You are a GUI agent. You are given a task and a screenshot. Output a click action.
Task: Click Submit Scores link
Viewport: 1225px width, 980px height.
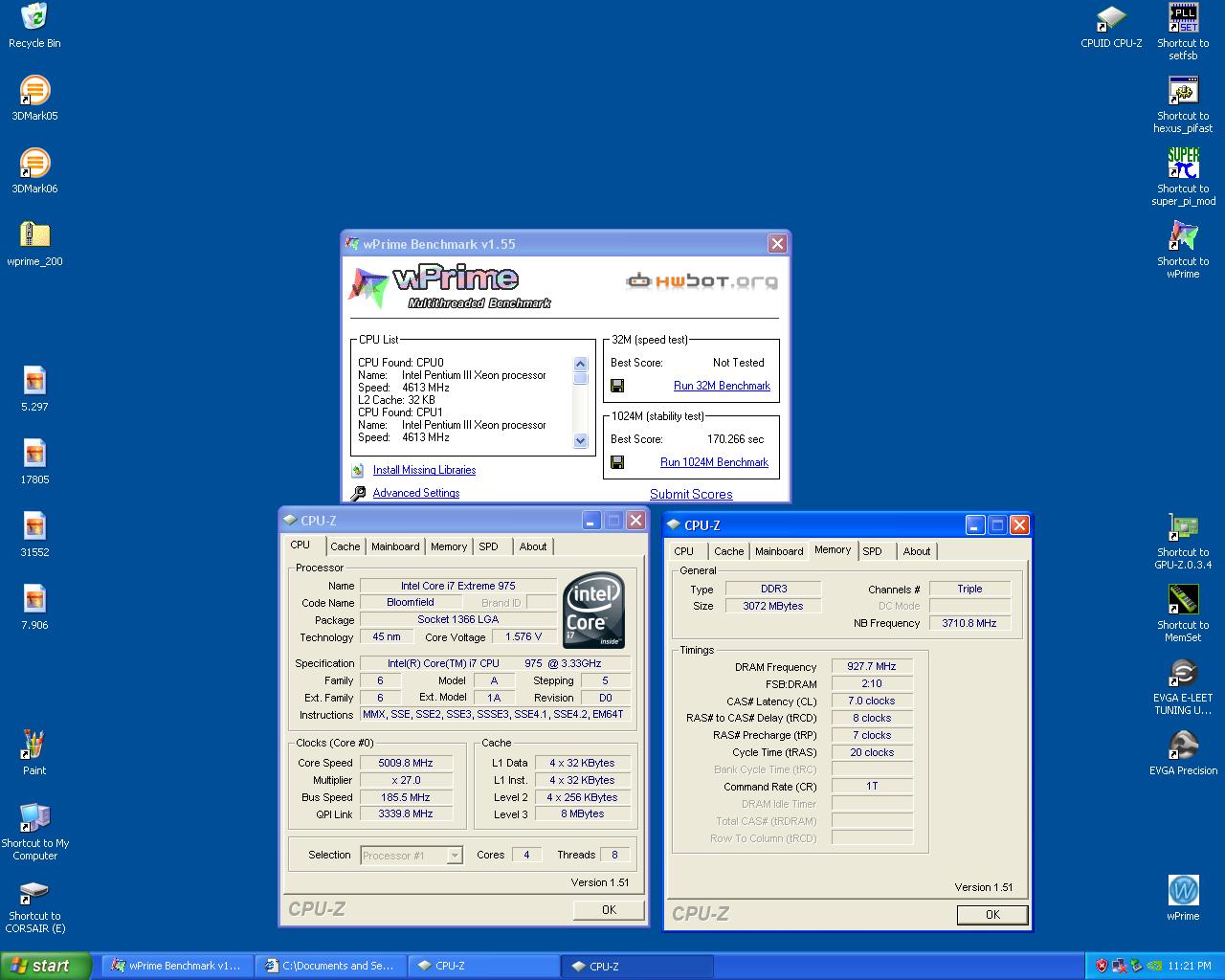(691, 494)
